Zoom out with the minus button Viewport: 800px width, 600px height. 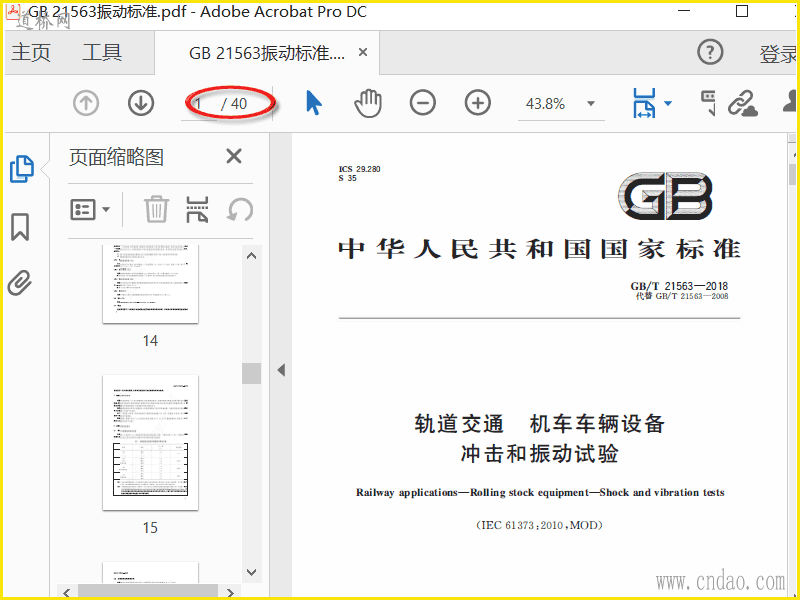pyautogui.click(x=422, y=103)
